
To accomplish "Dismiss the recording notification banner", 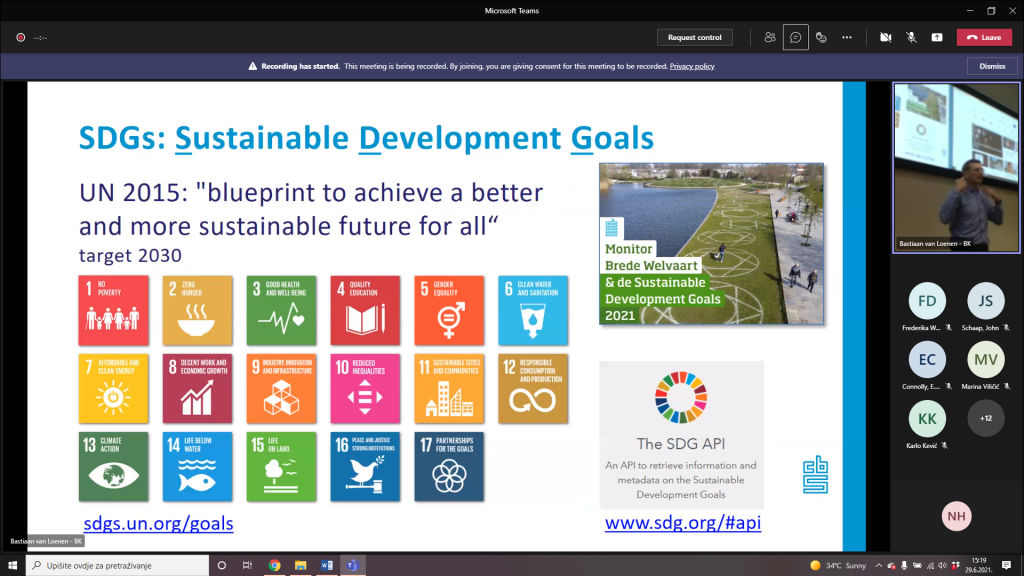I will pyautogui.click(x=992, y=66).
